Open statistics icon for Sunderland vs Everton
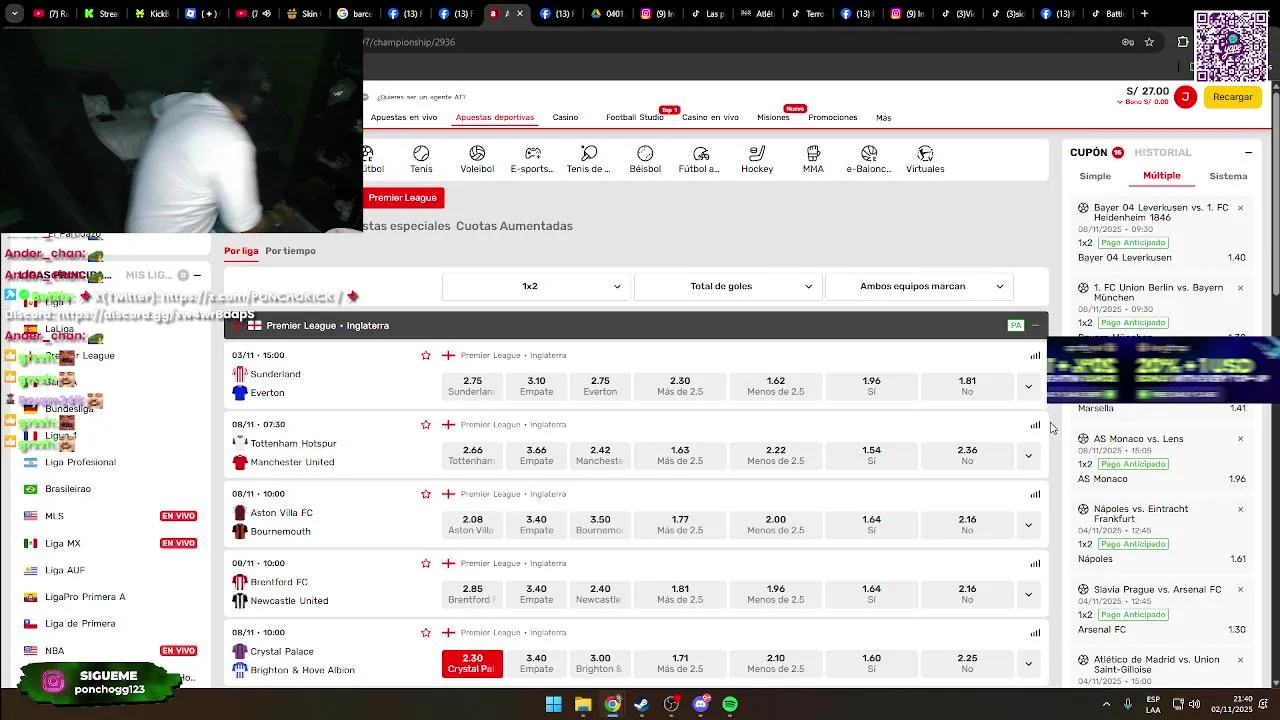This screenshot has height=720, width=1280. click(x=1035, y=355)
